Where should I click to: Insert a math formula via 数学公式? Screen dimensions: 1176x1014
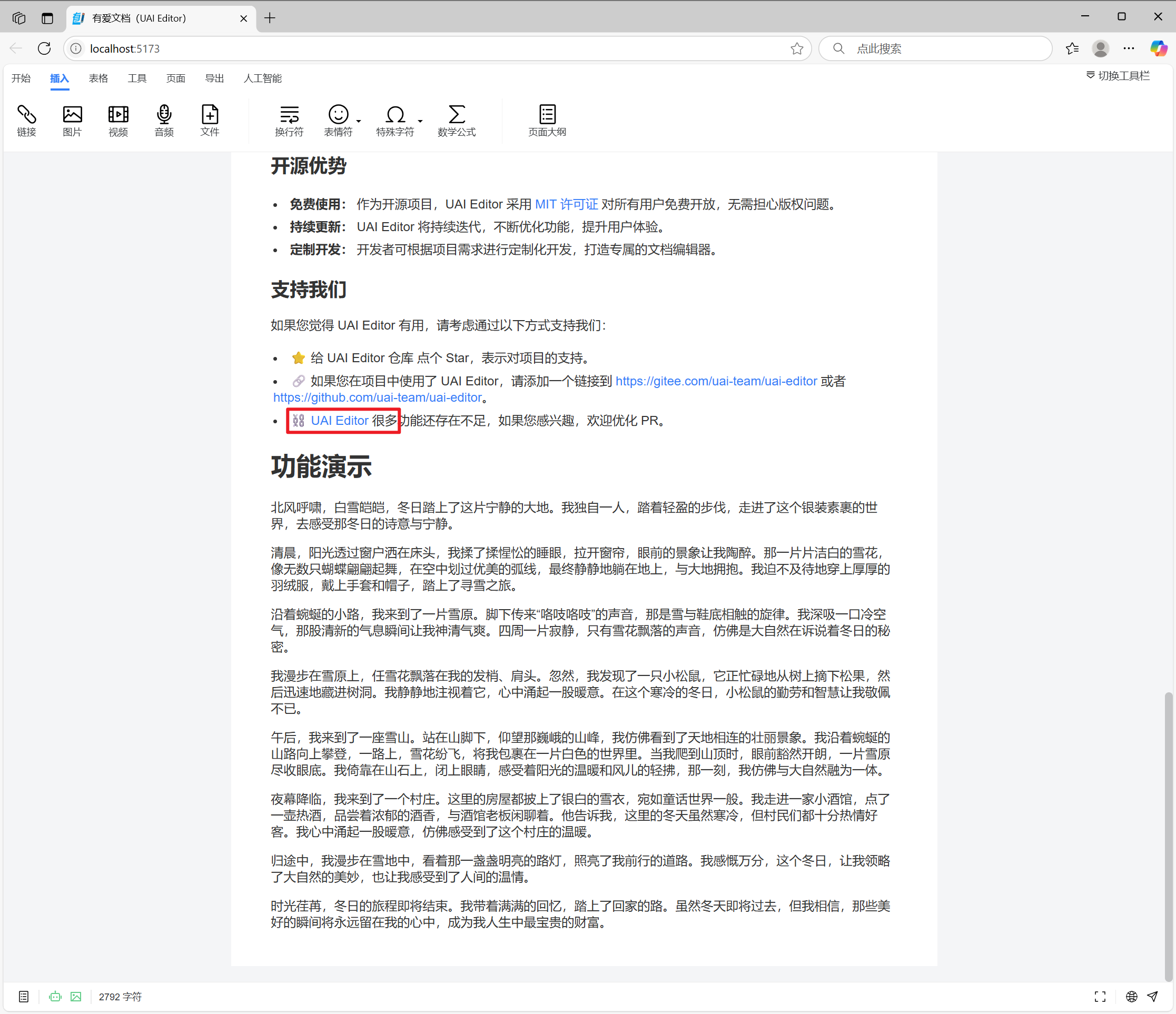[456, 120]
